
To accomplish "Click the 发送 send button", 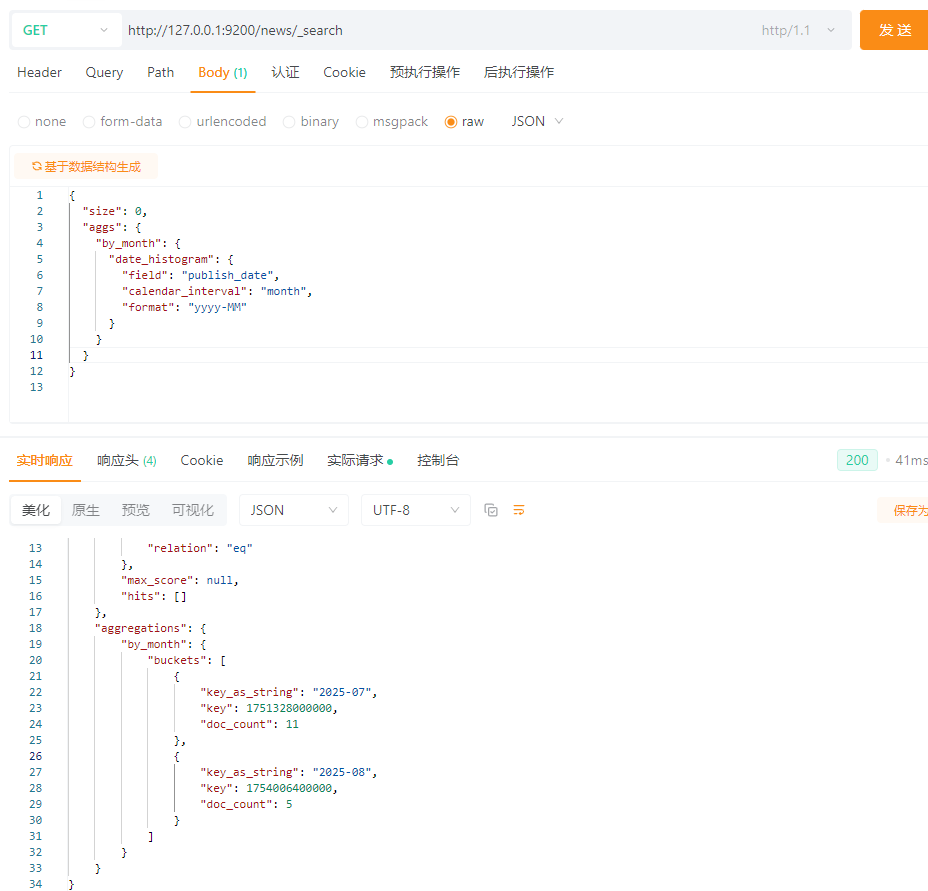I will [x=894, y=30].
